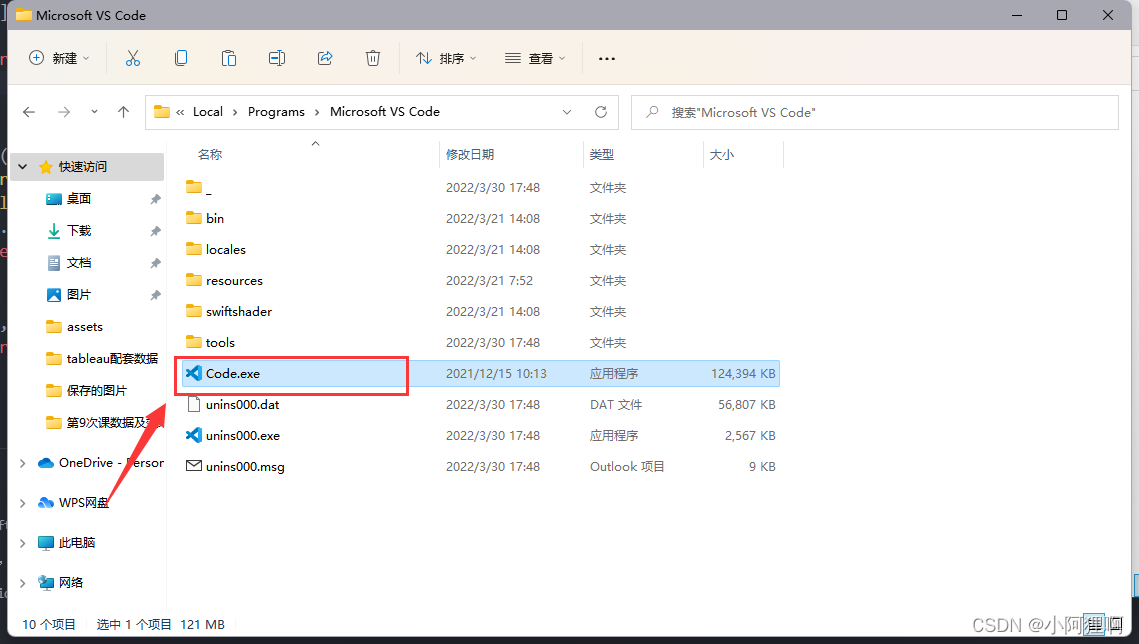
Task: Select the tools folder
Action: 480,343
